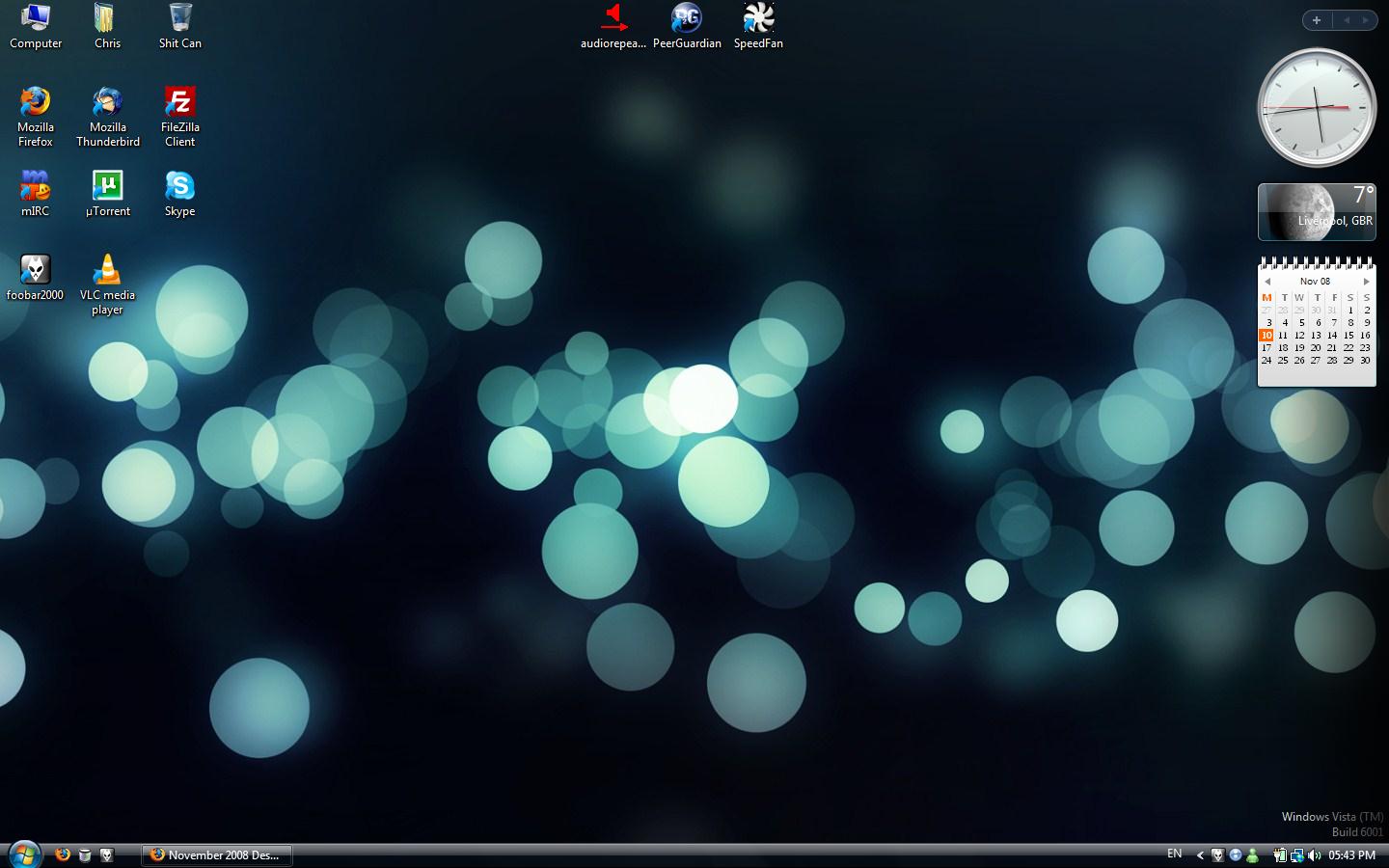Screen dimensions: 1389x868
Task: Select day 3 in calendar gadget
Action: (1268, 323)
